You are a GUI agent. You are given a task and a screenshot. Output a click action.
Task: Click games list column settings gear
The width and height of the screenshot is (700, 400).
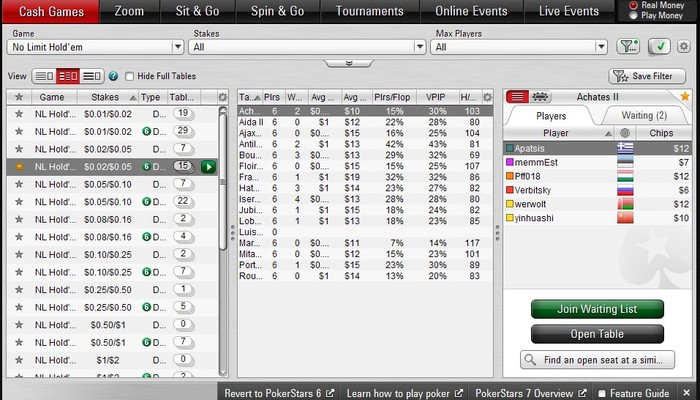222,97
